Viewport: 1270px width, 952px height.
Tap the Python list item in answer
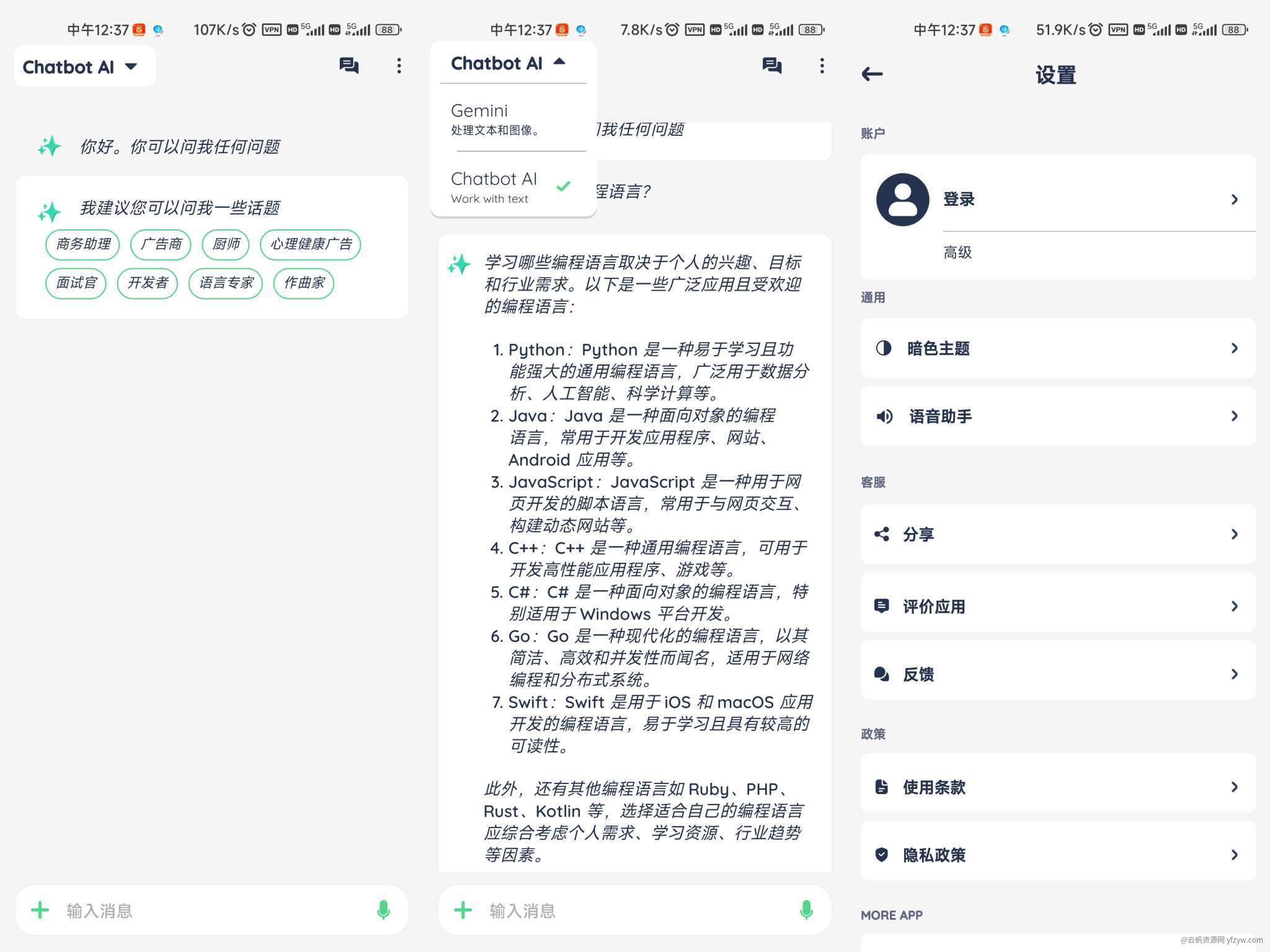(x=651, y=371)
